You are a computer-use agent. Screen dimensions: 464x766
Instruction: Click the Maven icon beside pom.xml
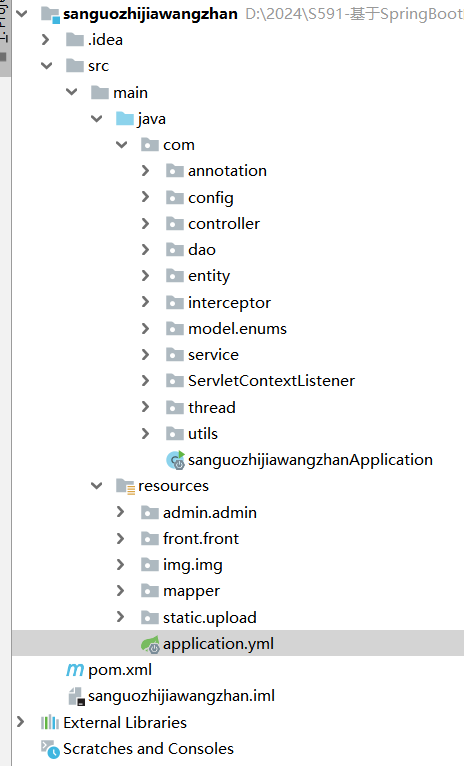[75, 670]
